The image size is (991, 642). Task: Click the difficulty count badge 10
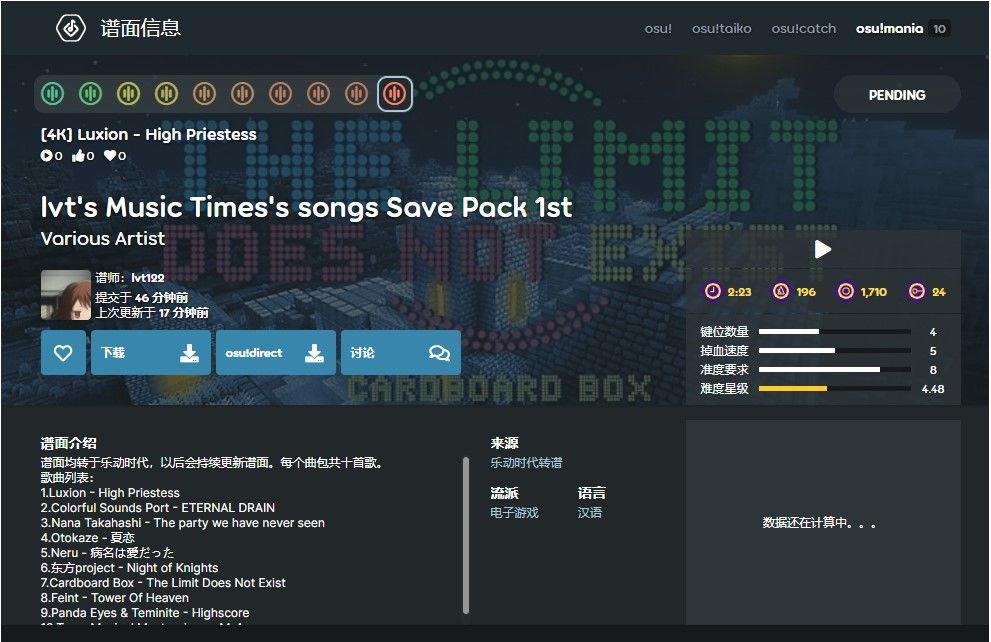click(939, 28)
